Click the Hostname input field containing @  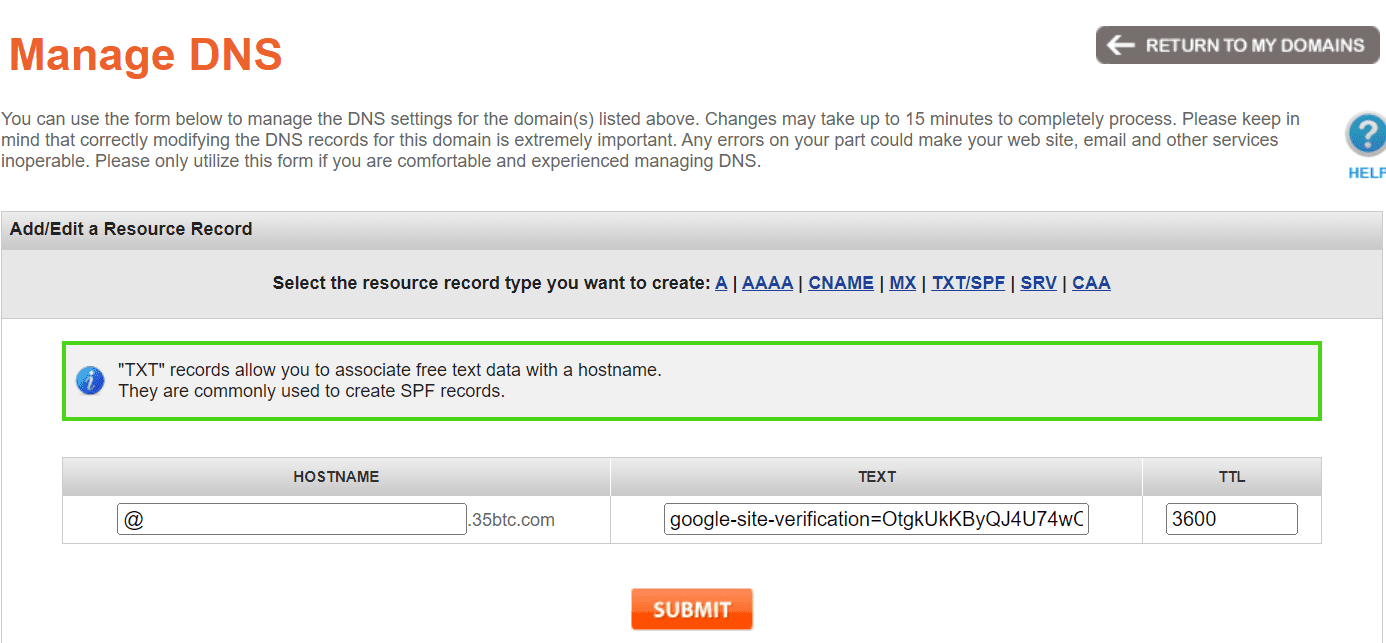pos(291,519)
